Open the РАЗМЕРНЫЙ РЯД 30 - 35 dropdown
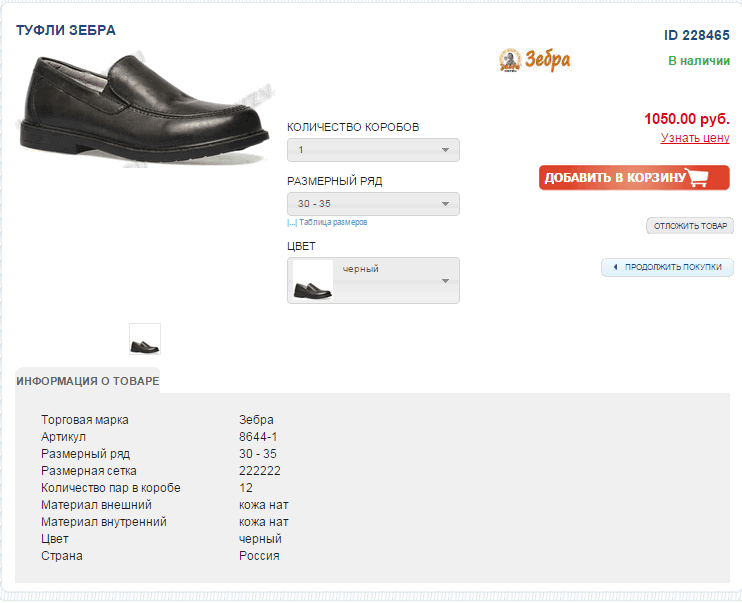Image resolution: width=742 pixels, height=603 pixels. click(373, 204)
